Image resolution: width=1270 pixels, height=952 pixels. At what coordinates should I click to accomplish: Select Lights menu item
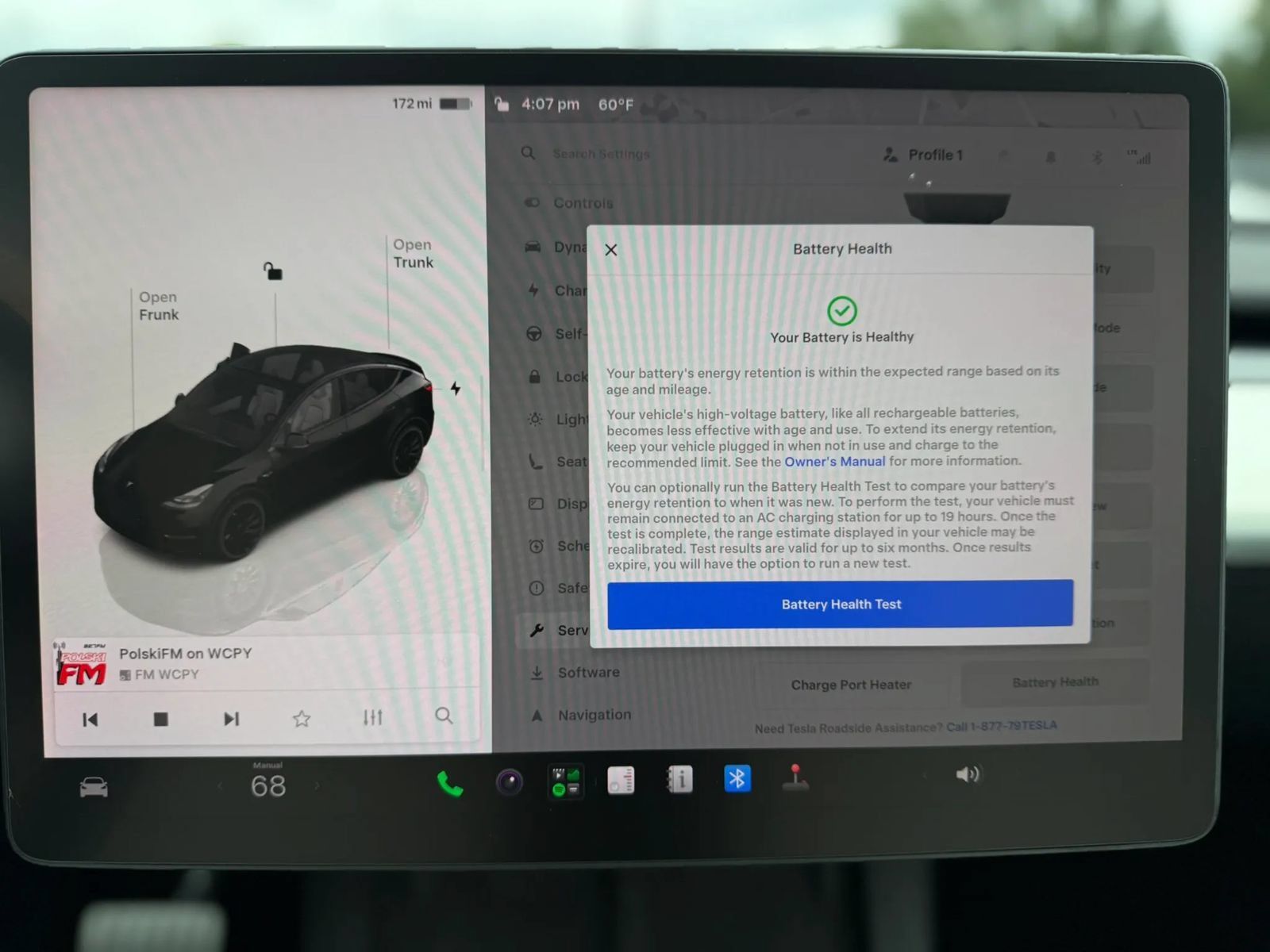tap(557, 419)
